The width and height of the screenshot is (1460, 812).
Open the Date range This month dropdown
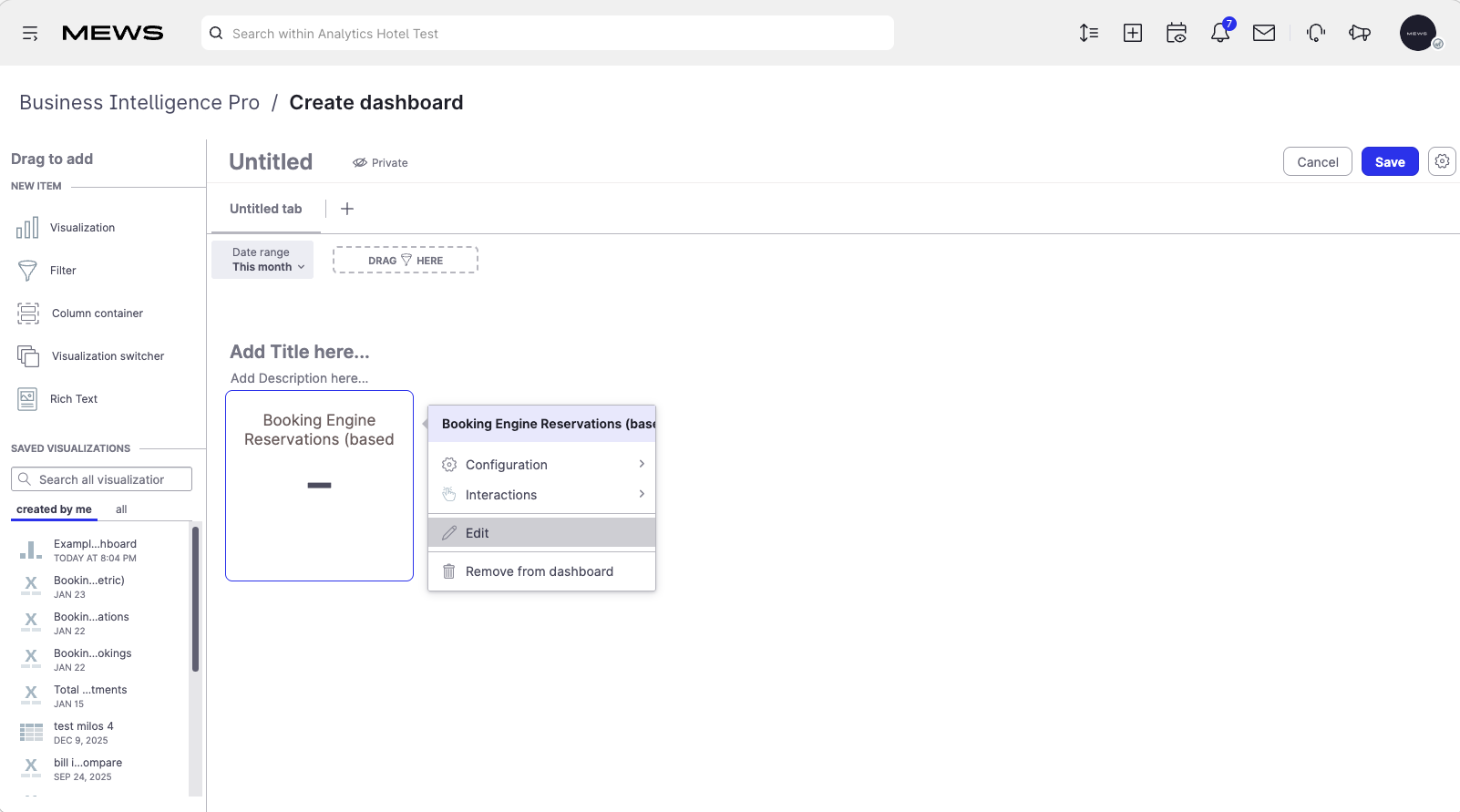tap(262, 260)
